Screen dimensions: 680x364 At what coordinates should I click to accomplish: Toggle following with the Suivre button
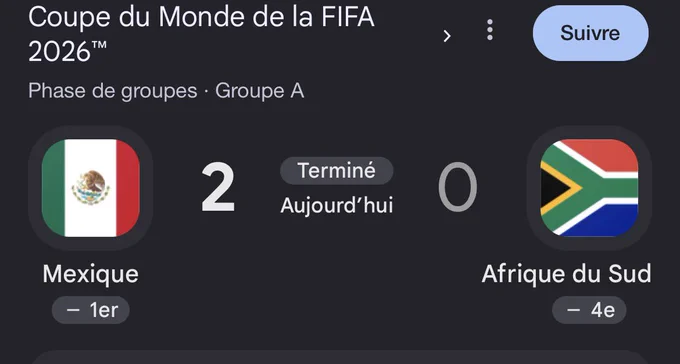coord(591,33)
